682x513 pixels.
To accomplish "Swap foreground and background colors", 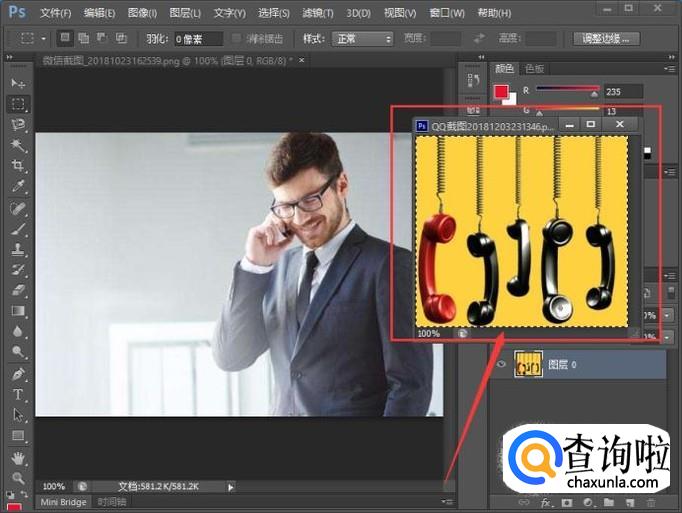I will coord(24,495).
